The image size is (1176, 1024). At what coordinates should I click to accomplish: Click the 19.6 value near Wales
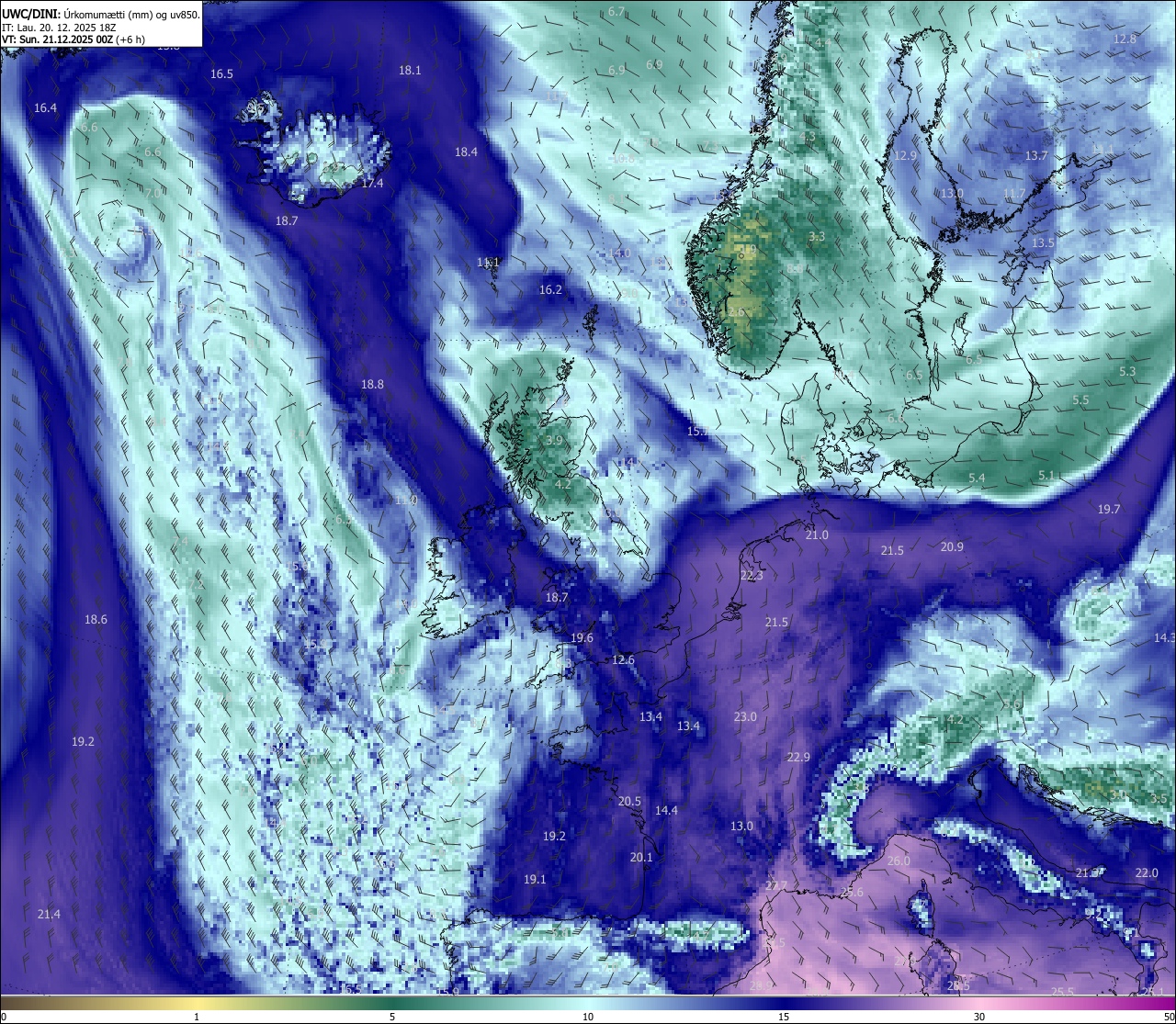[x=582, y=638]
